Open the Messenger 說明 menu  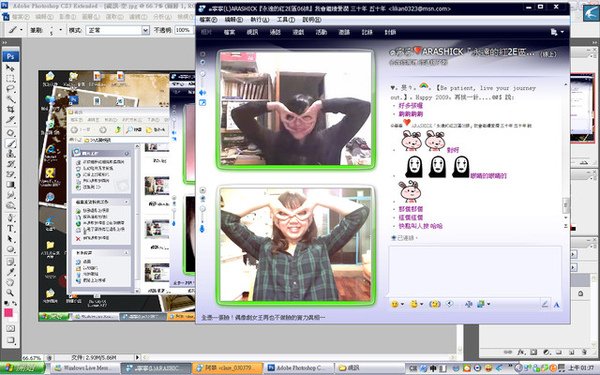pyautogui.click(x=311, y=20)
